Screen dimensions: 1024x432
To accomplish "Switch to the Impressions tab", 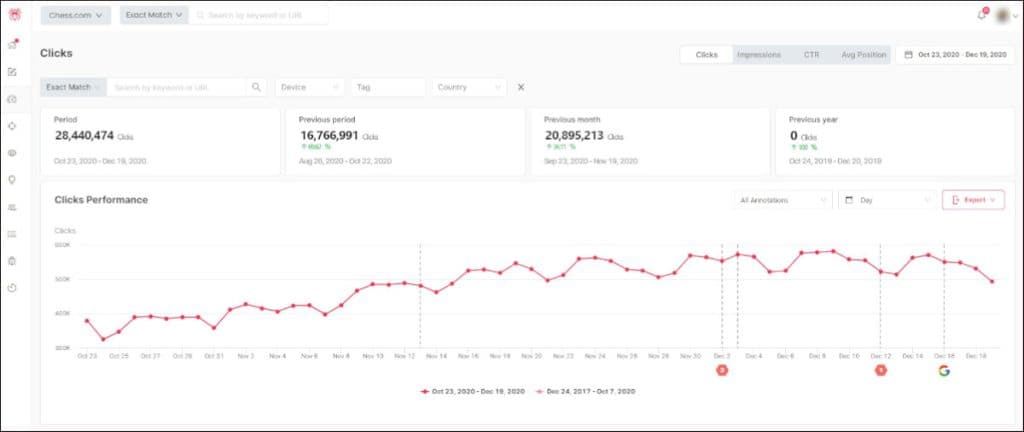I will pyautogui.click(x=759, y=55).
